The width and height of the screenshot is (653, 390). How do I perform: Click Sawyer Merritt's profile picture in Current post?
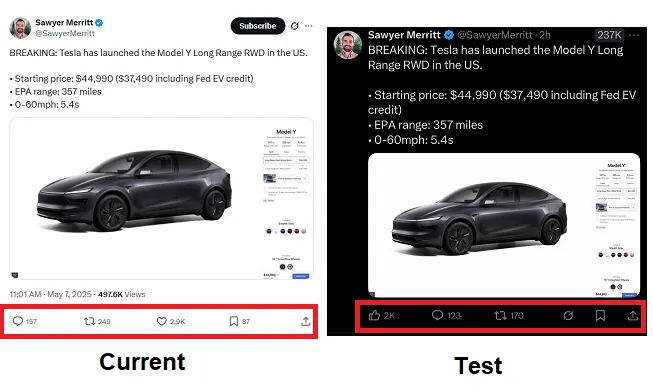(20, 28)
